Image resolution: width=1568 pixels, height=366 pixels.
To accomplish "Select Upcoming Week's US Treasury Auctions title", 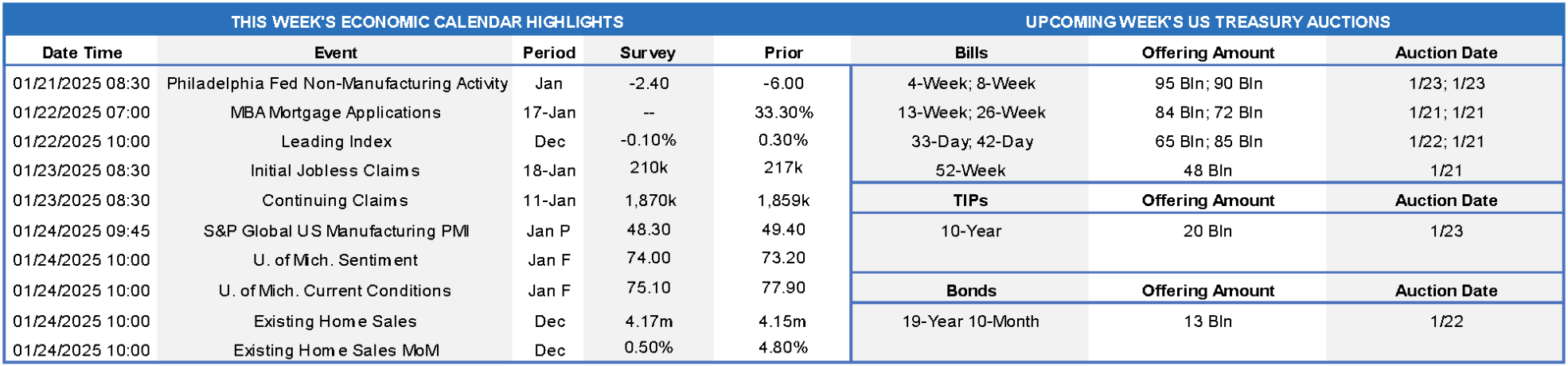I will pyautogui.click(x=1207, y=21).
